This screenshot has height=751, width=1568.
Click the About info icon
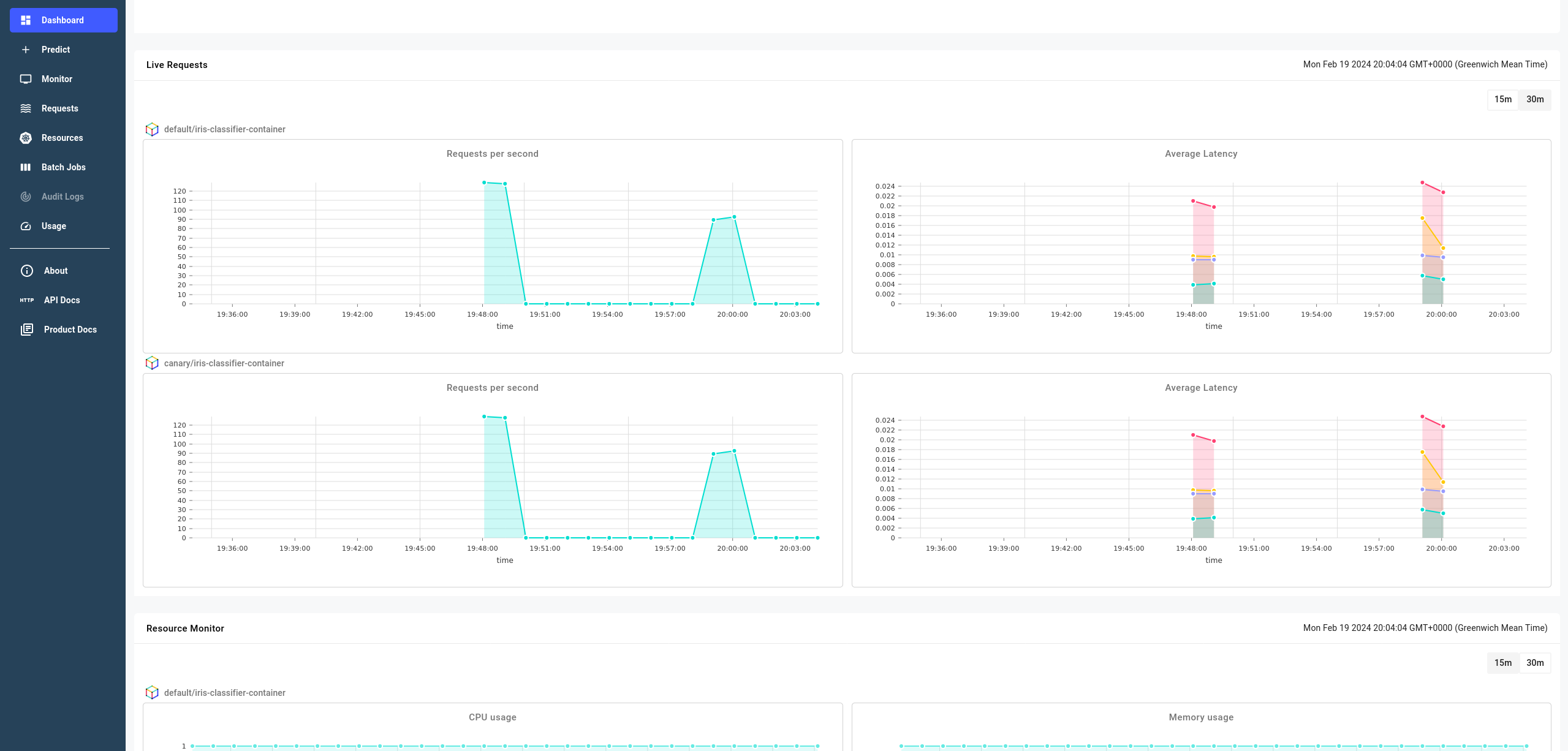pyautogui.click(x=27, y=271)
